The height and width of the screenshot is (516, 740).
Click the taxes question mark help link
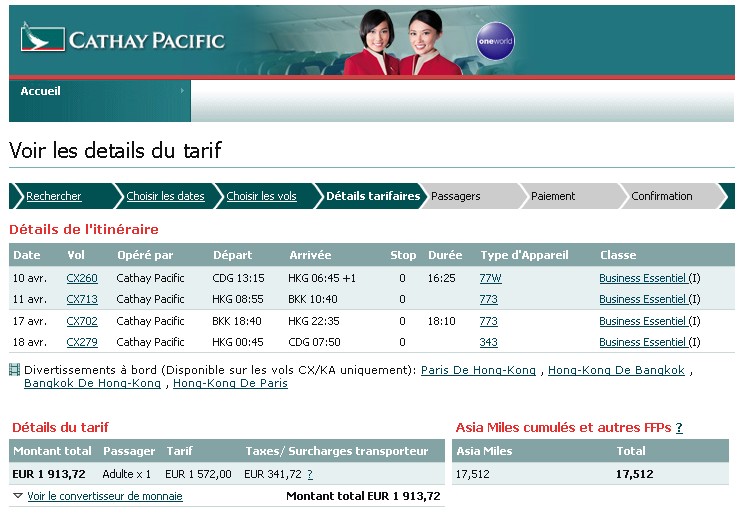pos(310,474)
